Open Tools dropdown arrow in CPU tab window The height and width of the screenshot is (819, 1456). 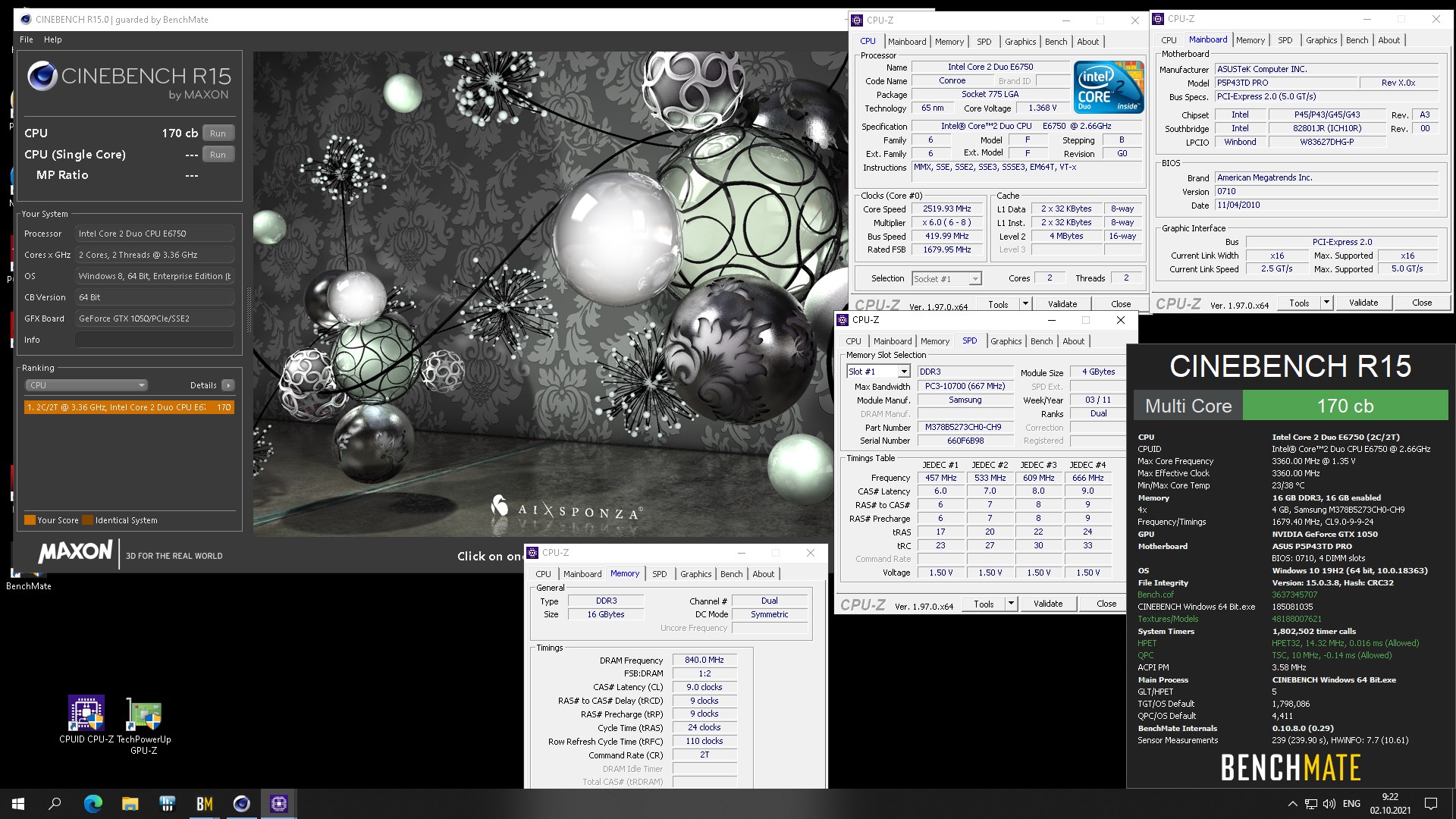[1025, 304]
